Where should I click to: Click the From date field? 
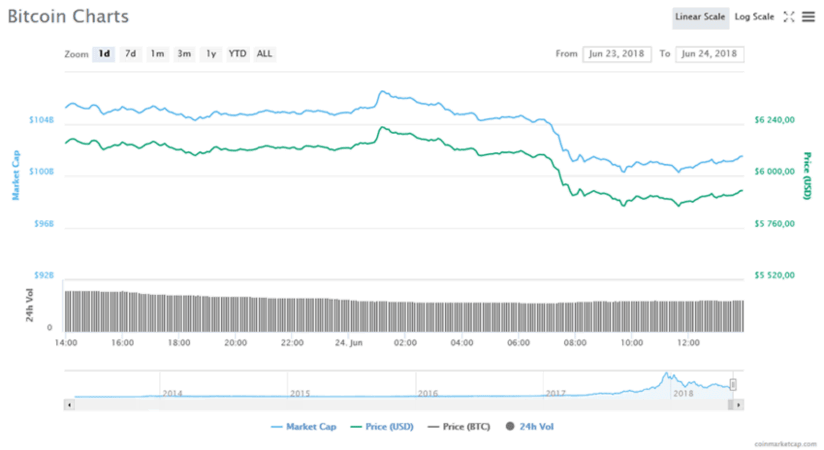tap(616, 54)
